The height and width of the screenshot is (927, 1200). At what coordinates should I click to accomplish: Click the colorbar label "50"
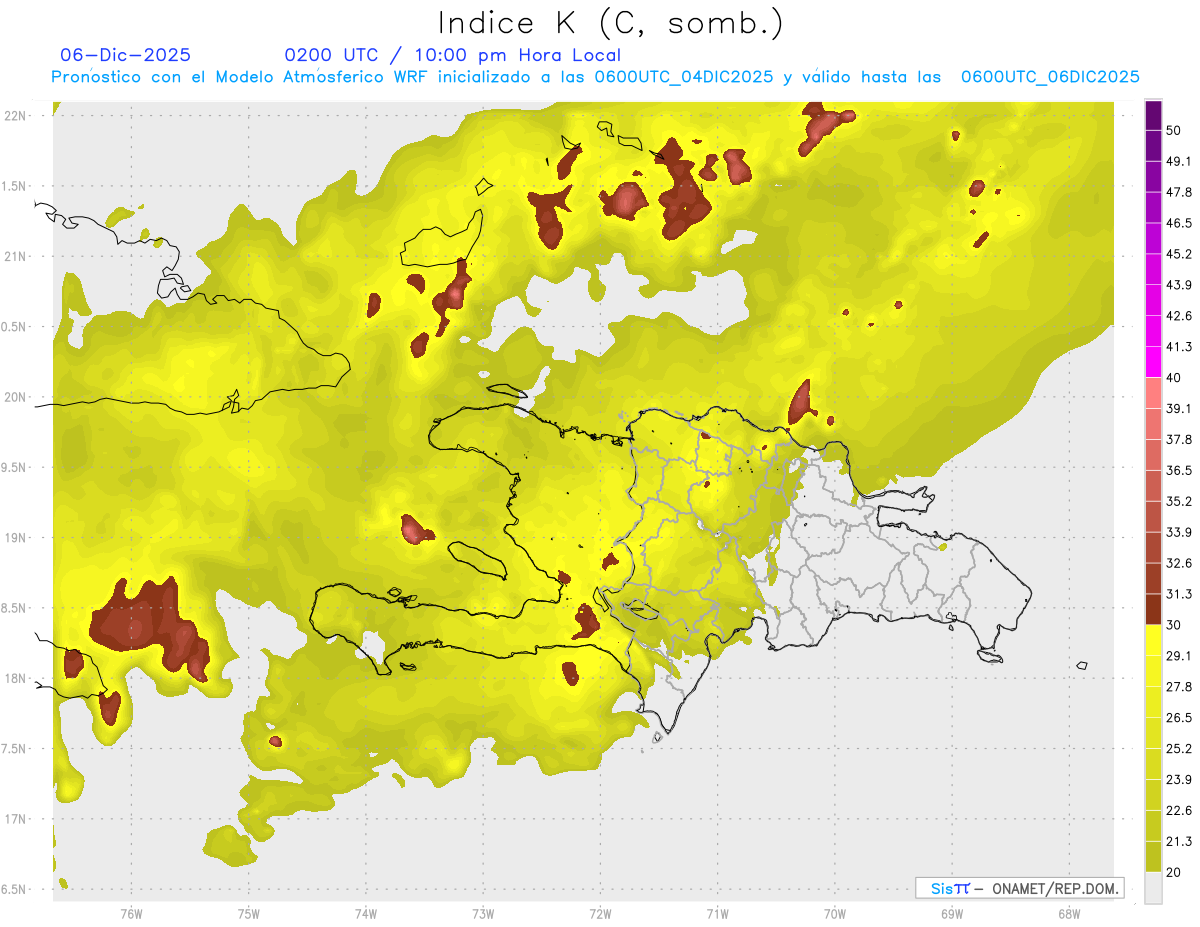(x=1174, y=131)
